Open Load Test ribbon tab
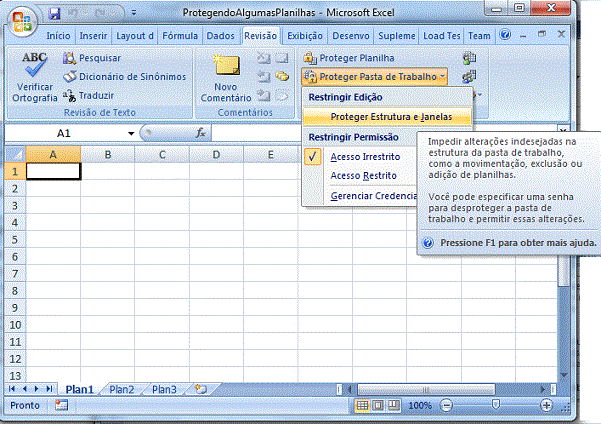This screenshot has height=424, width=601. [x=442, y=36]
